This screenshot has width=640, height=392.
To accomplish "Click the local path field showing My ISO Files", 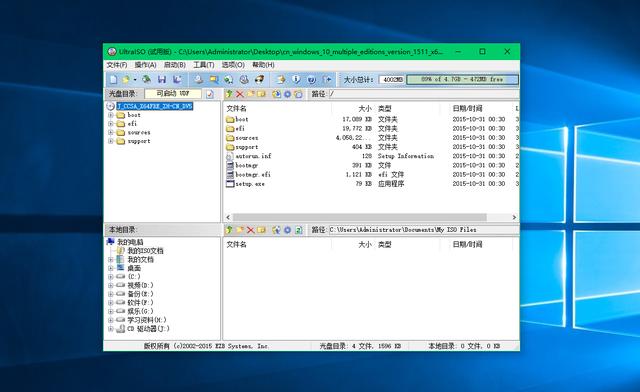I will 424,230.
